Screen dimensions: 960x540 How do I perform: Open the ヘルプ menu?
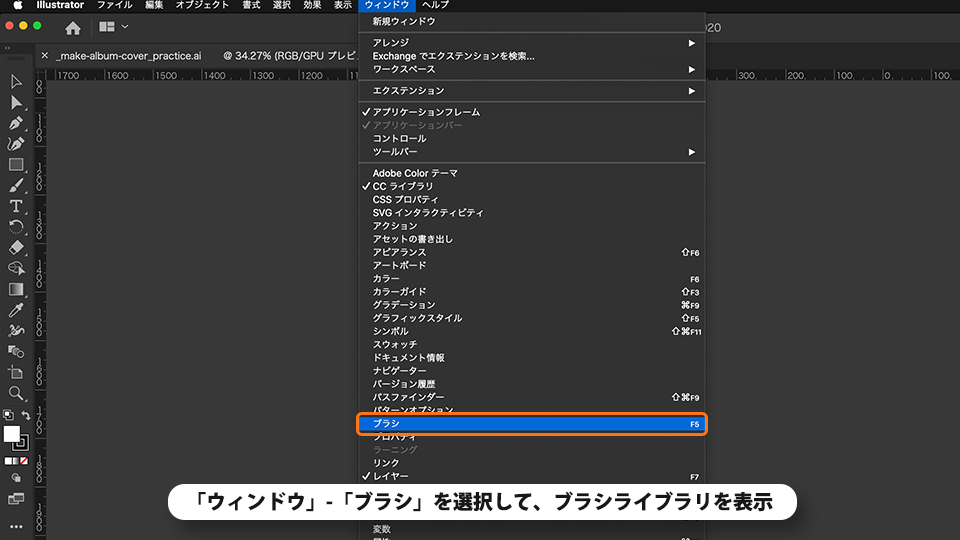(435, 5)
